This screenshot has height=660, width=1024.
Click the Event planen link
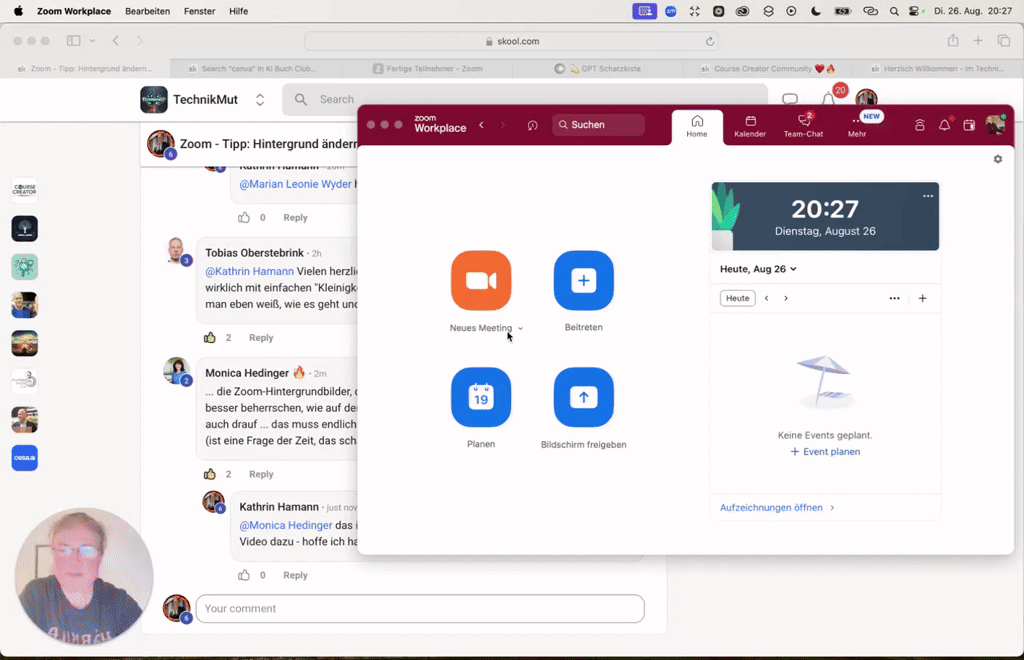click(x=825, y=452)
